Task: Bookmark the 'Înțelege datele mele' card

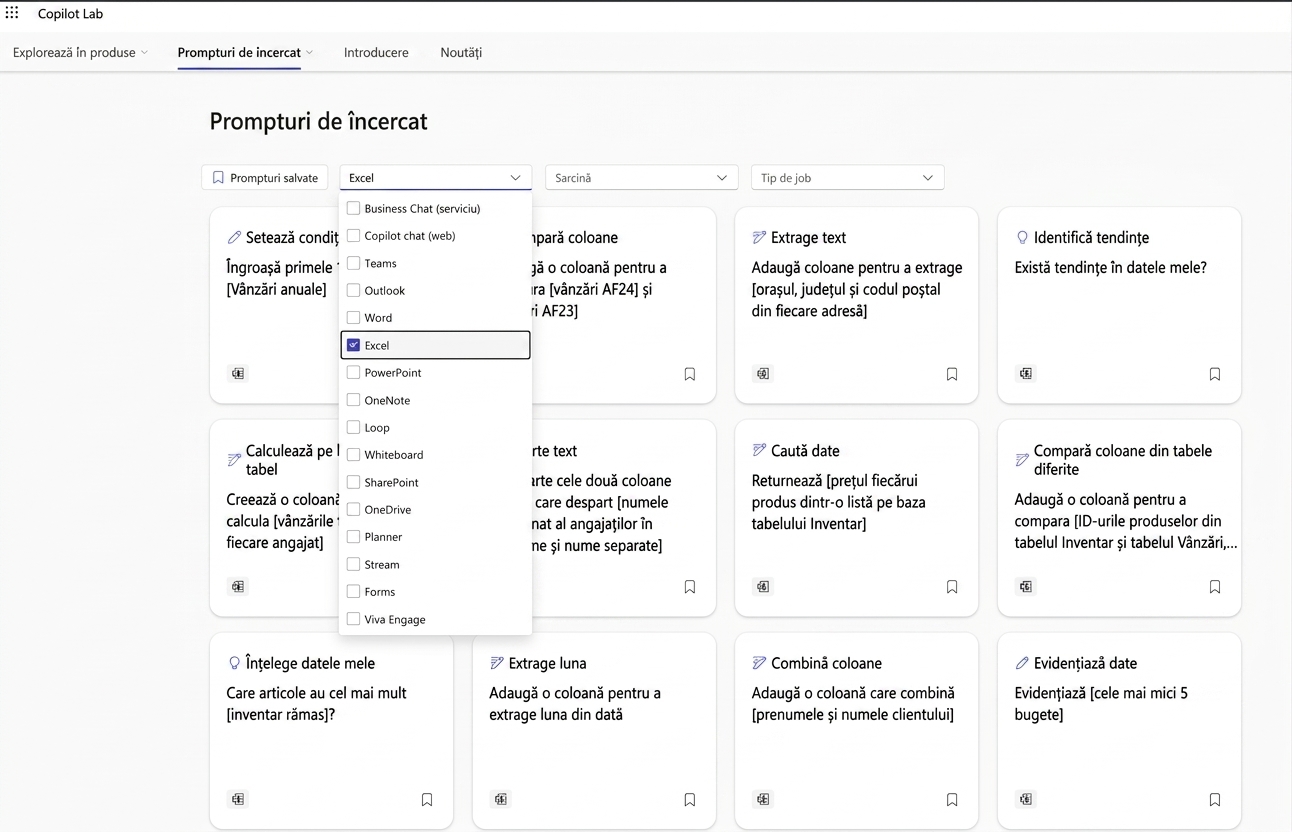Action: (x=427, y=800)
